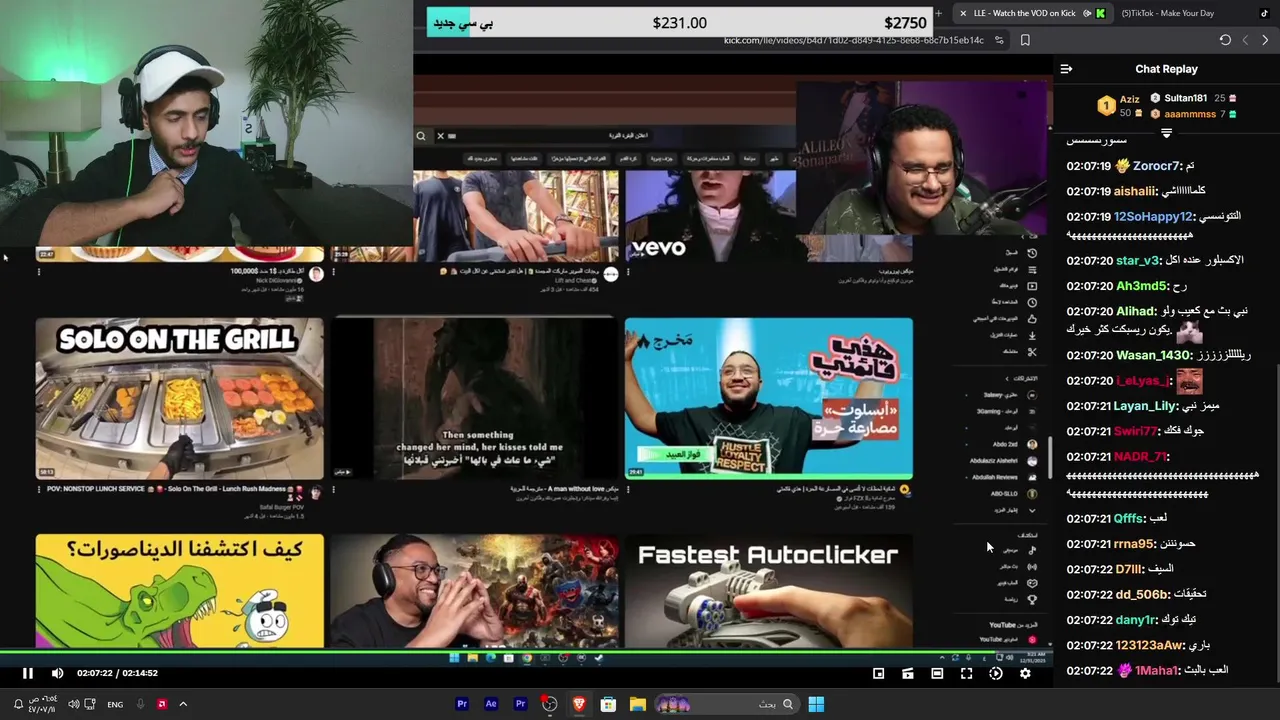Open the system volume tray icon
Image resolution: width=1280 pixels, height=720 pixels.
(74, 704)
